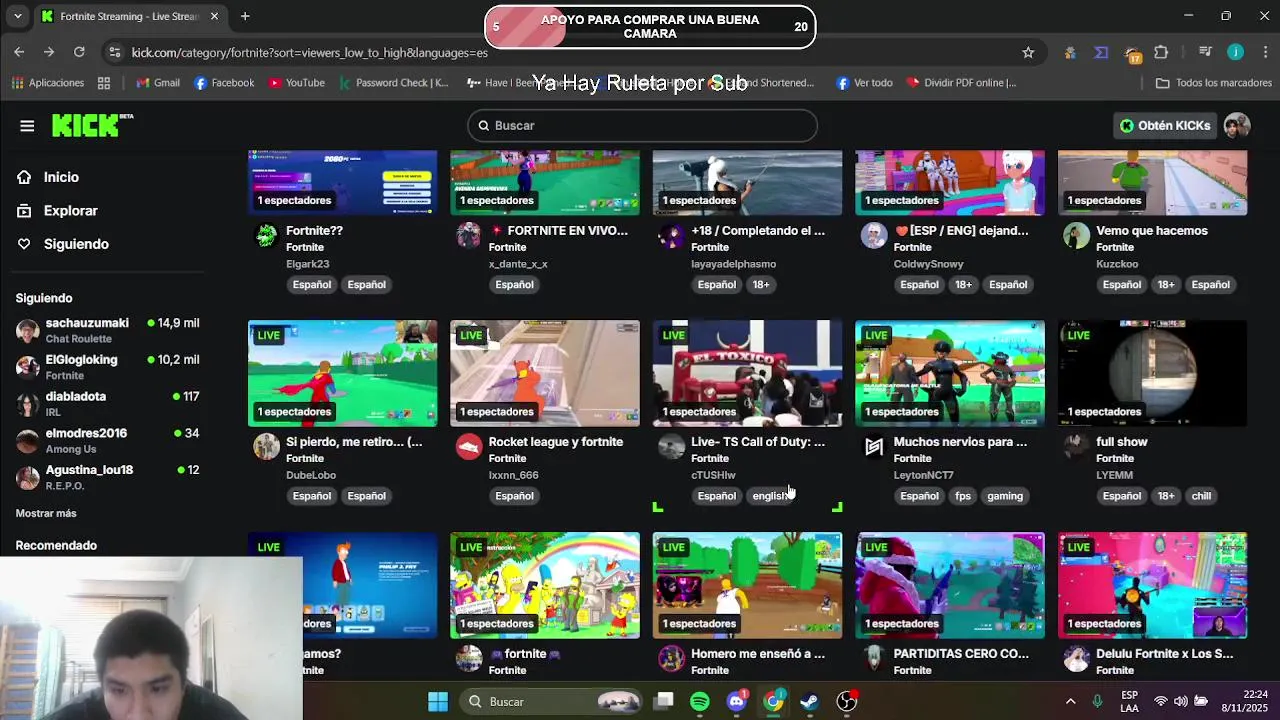Bookmark this page with the star icon

(x=1028, y=52)
